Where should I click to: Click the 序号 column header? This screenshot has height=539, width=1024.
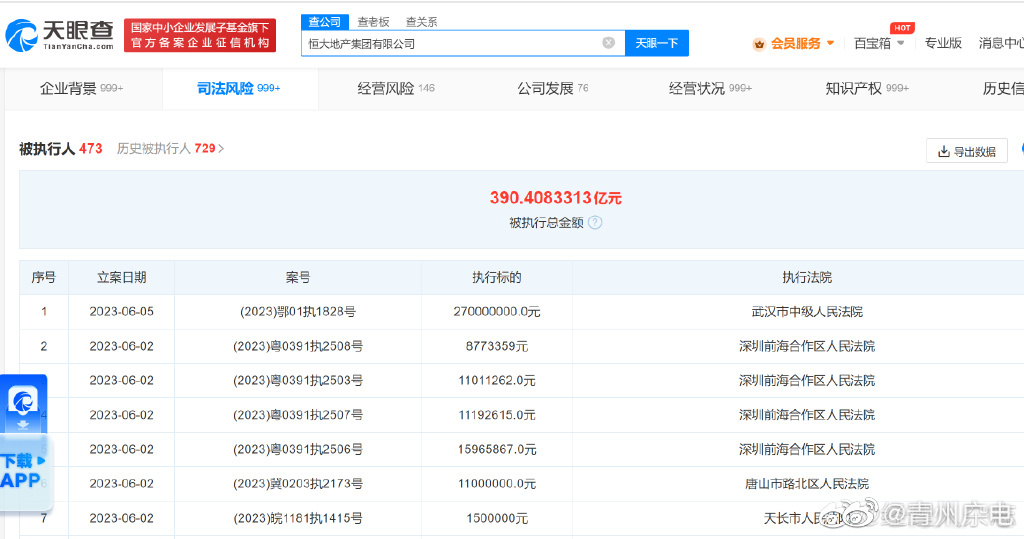tap(44, 278)
